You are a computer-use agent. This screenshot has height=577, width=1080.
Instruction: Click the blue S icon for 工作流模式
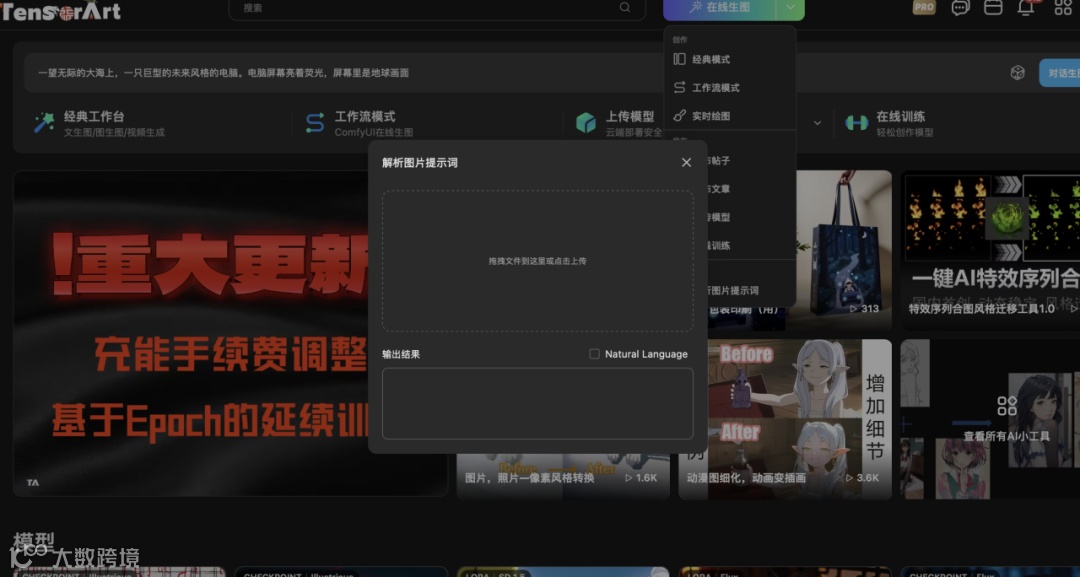315,123
